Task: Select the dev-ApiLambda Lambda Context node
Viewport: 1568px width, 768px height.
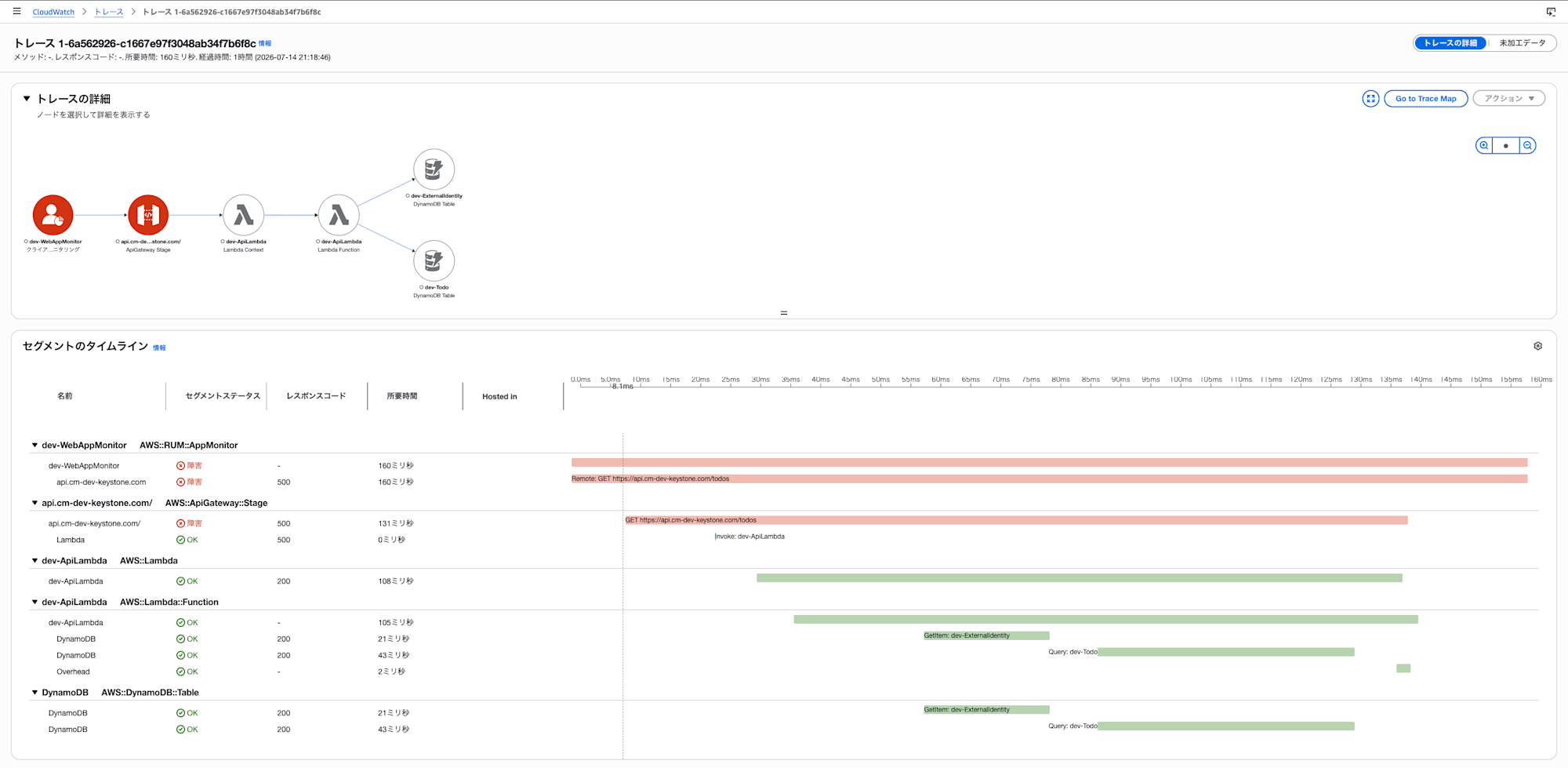Action: [x=243, y=215]
